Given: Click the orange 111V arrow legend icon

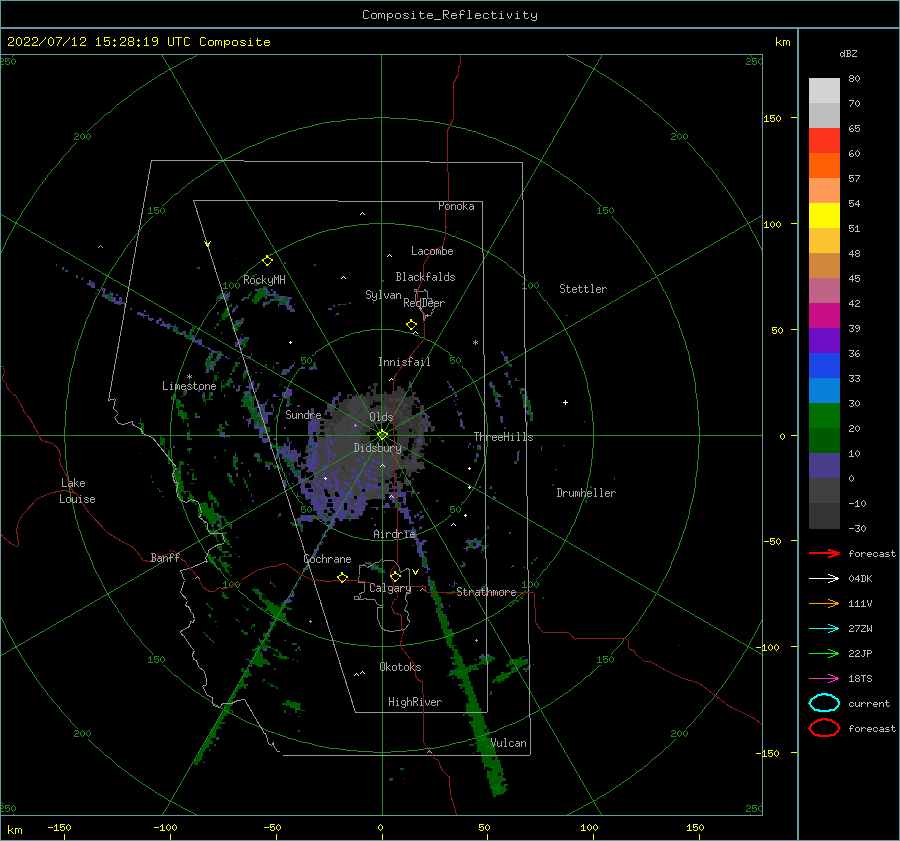Looking at the screenshot, I should pyautogui.click(x=824, y=603).
